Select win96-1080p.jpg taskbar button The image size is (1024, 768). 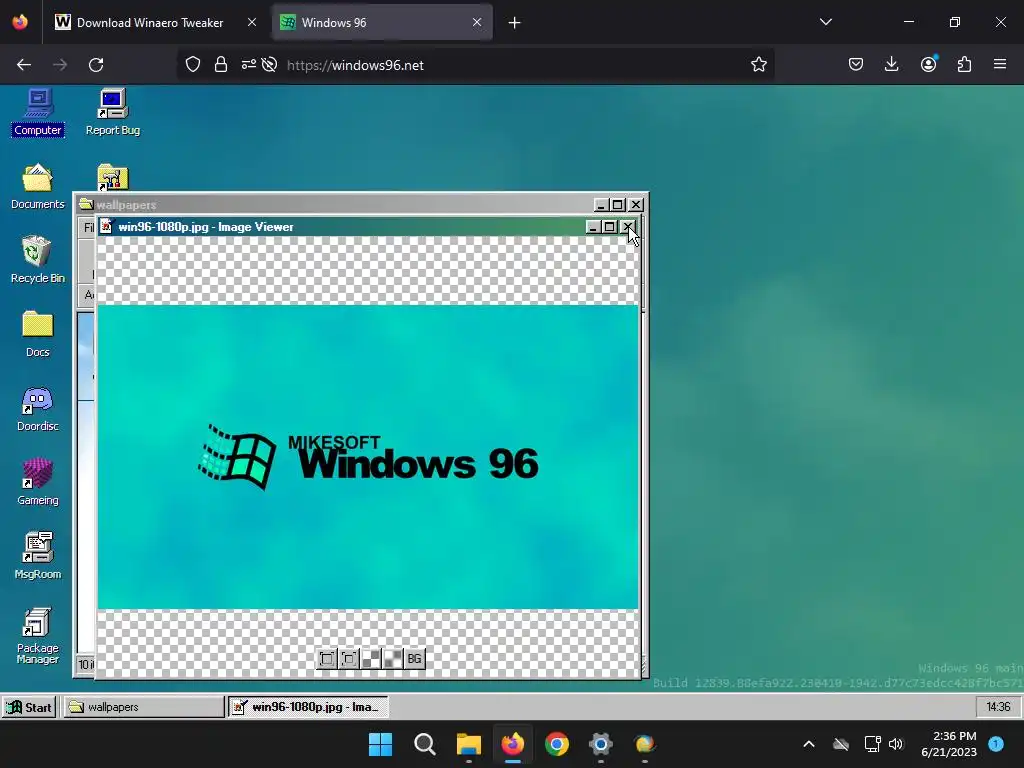pyautogui.click(x=308, y=707)
